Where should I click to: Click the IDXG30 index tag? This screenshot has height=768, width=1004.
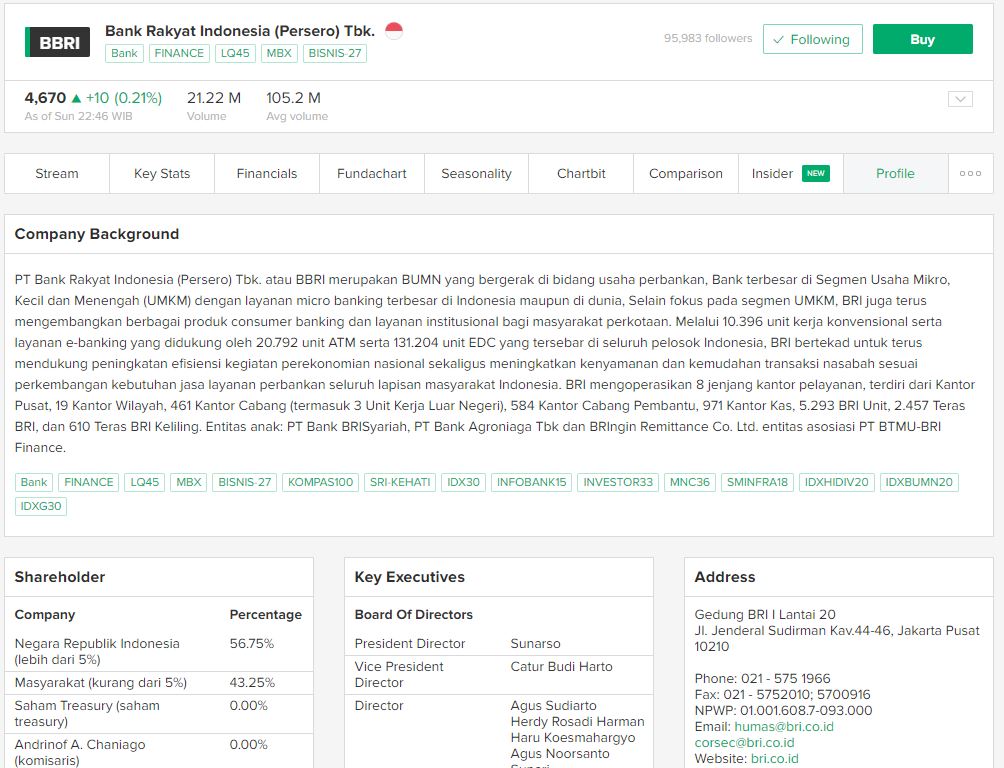(x=41, y=506)
